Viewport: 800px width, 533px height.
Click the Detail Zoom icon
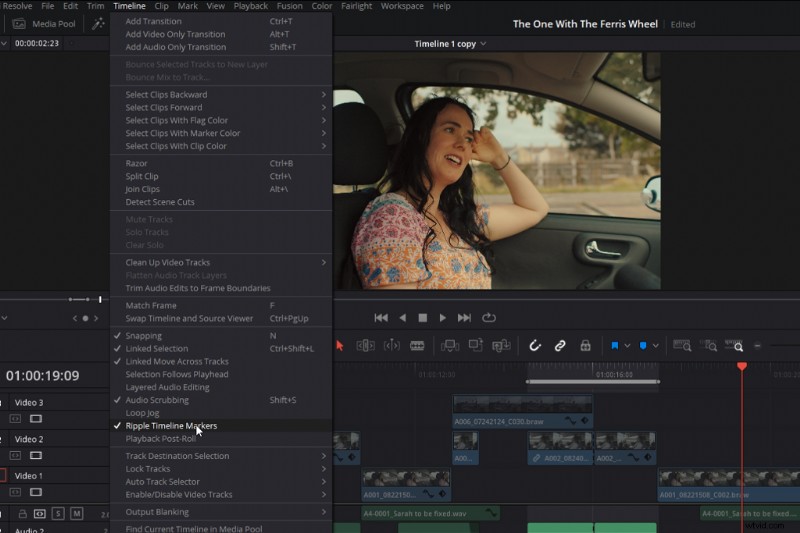[708, 346]
